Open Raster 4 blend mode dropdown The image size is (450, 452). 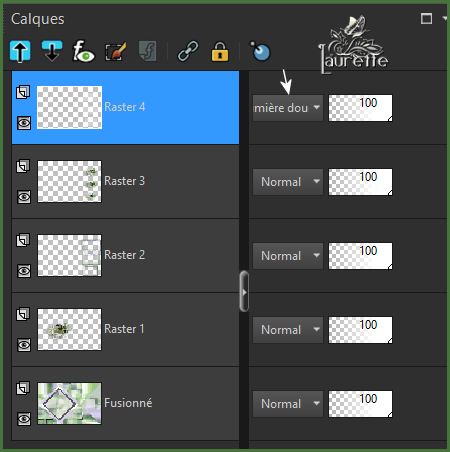point(288,108)
